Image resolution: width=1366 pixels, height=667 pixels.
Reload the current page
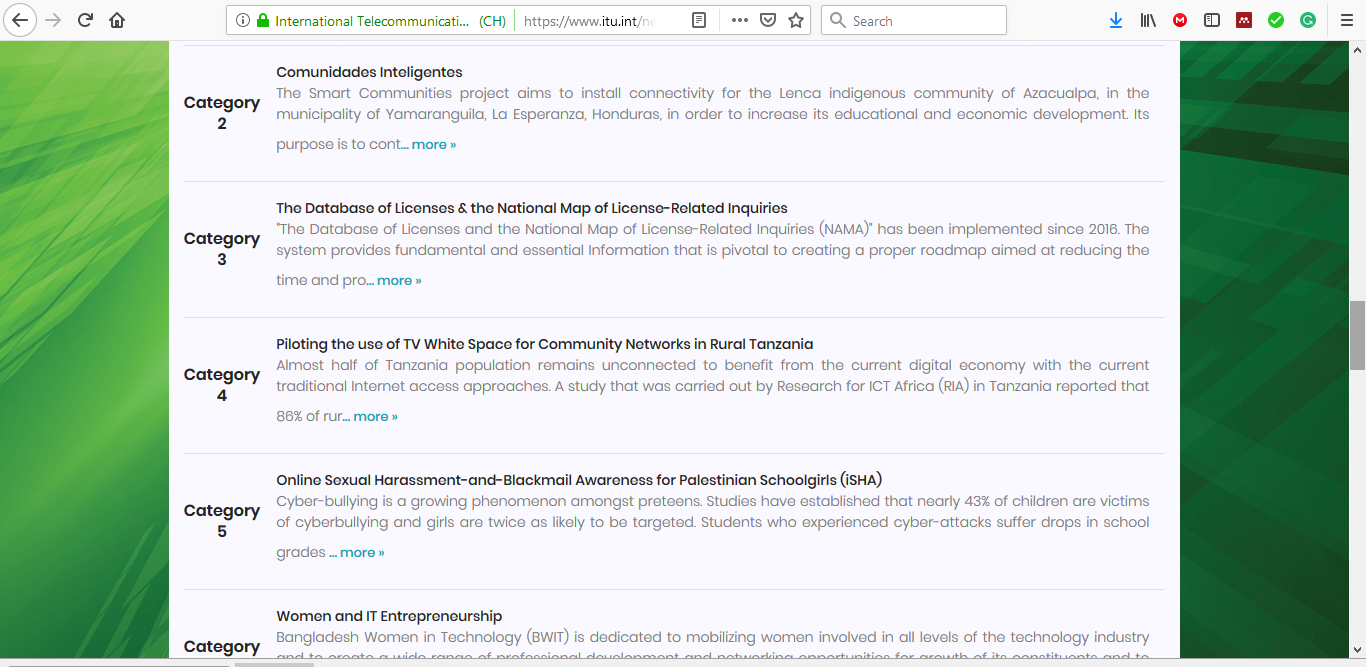point(85,20)
